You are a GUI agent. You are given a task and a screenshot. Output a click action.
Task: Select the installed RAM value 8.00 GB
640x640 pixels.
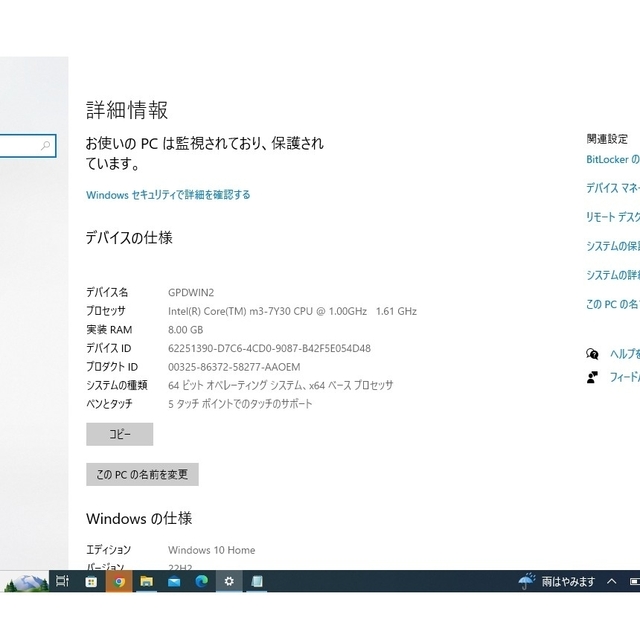(186, 330)
